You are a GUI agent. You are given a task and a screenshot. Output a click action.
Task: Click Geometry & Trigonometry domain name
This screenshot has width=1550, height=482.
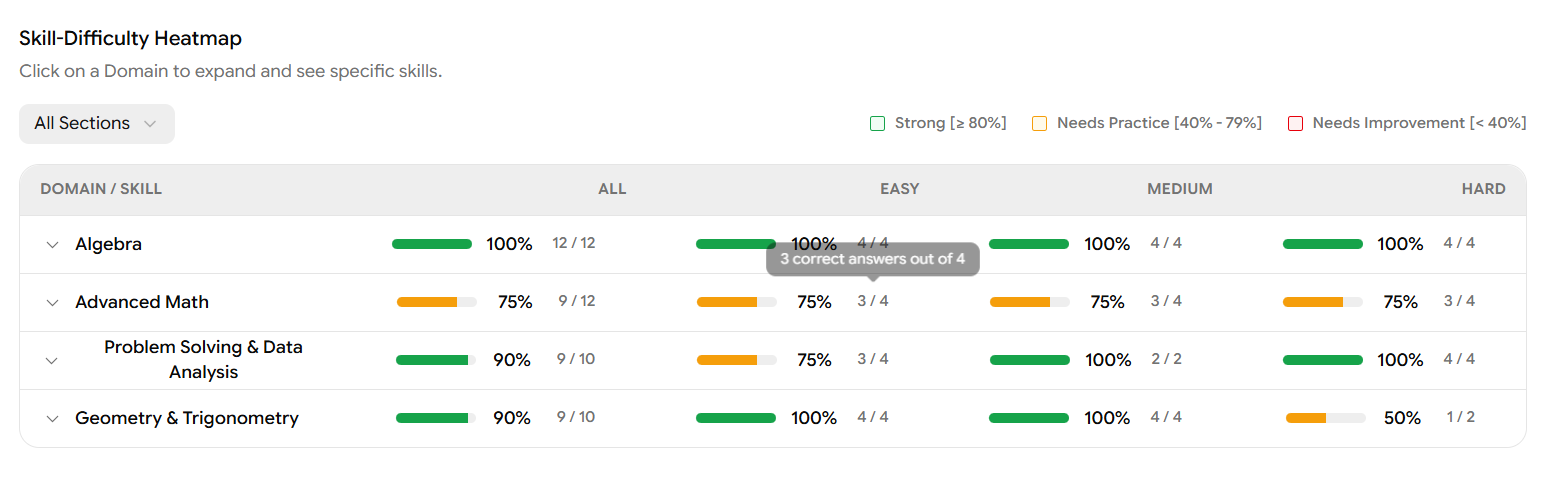coord(187,419)
